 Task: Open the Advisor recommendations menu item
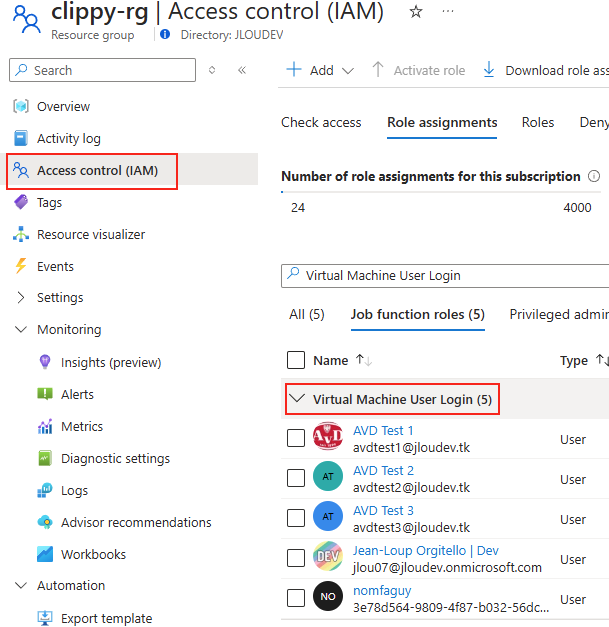(x=136, y=522)
